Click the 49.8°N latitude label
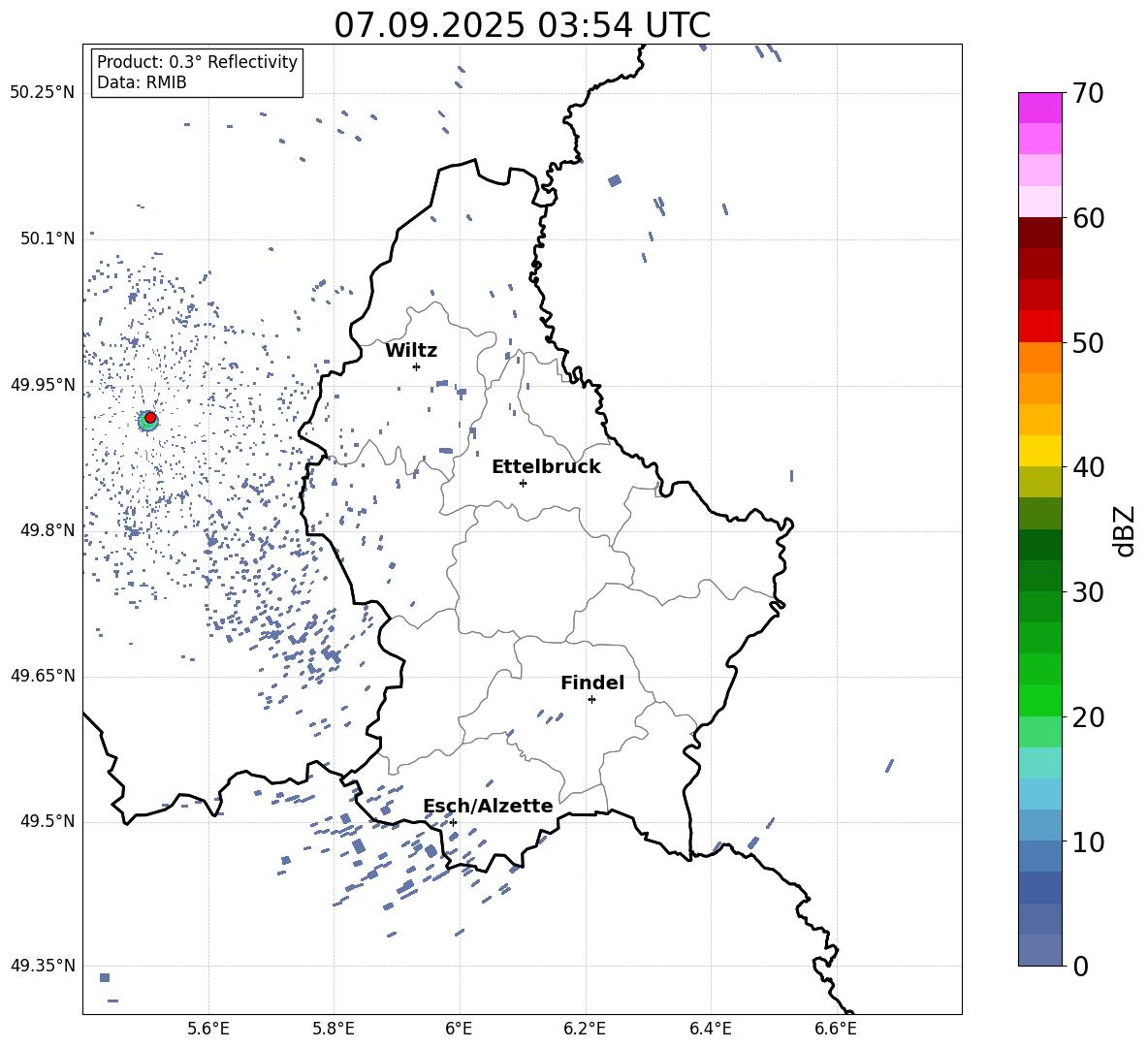1148x1048 pixels. coord(48,530)
